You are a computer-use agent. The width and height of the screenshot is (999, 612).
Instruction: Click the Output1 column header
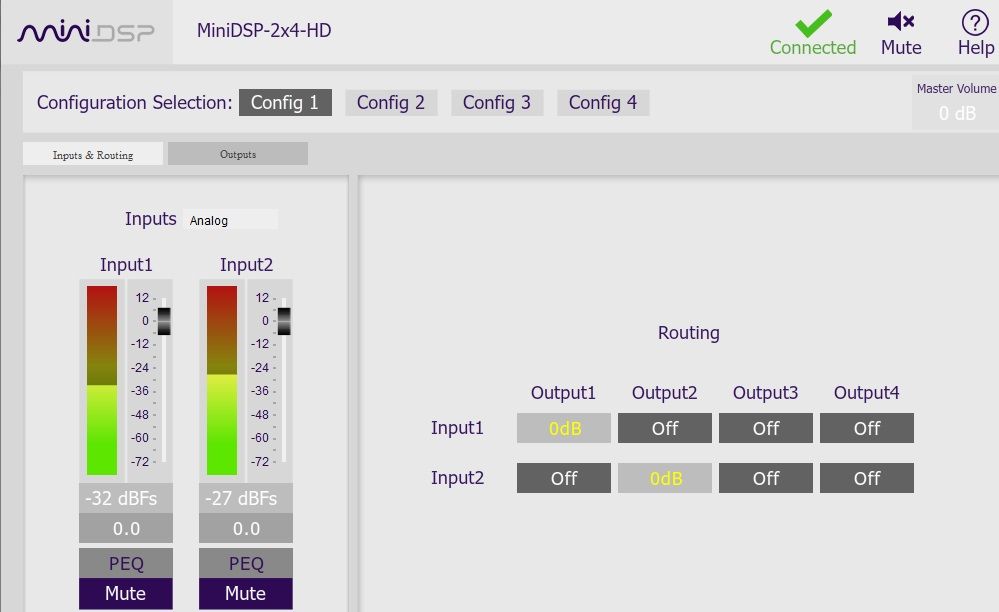pyautogui.click(x=563, y=392)
